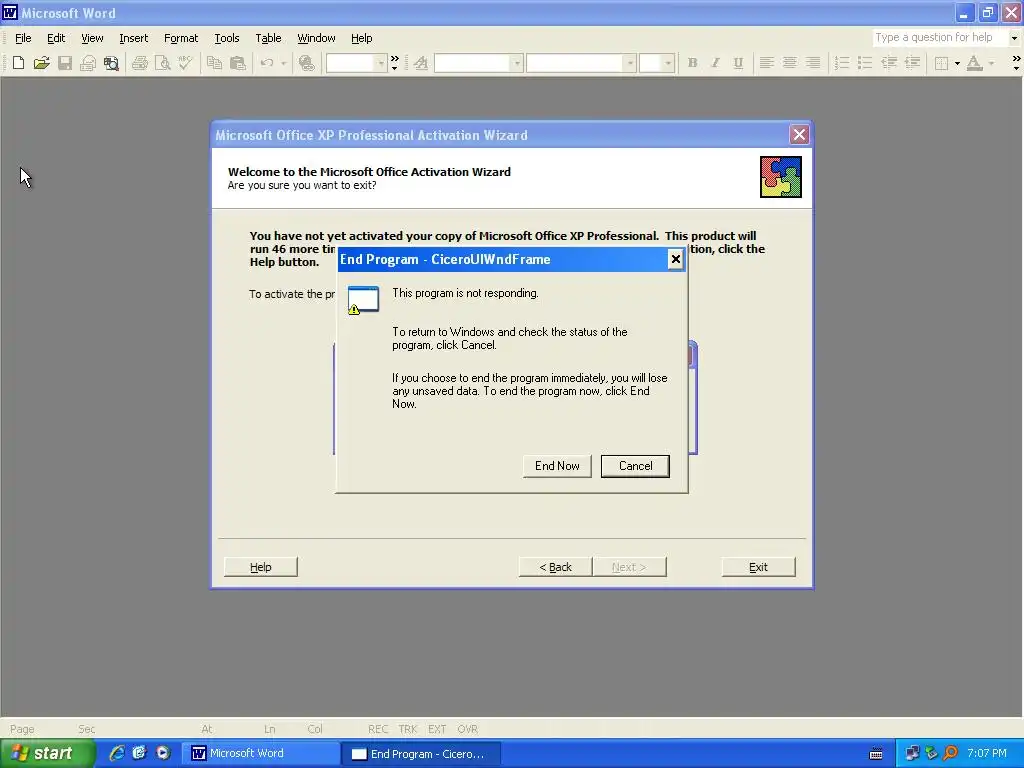Click End Now in End Program dialog
1024x768 pixels.
point(557,466)
